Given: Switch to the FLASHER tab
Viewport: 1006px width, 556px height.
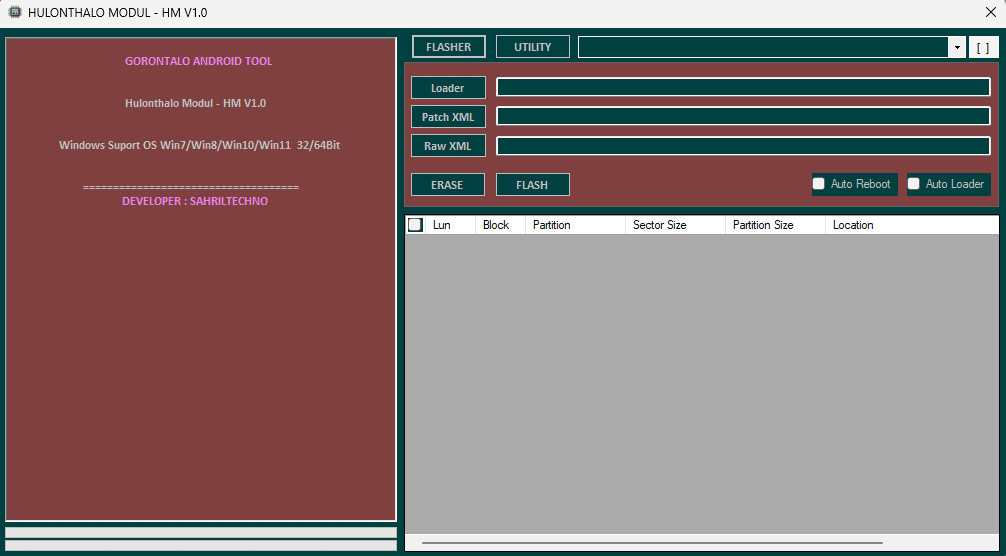Looking at the screenshot, I should 448,47.
